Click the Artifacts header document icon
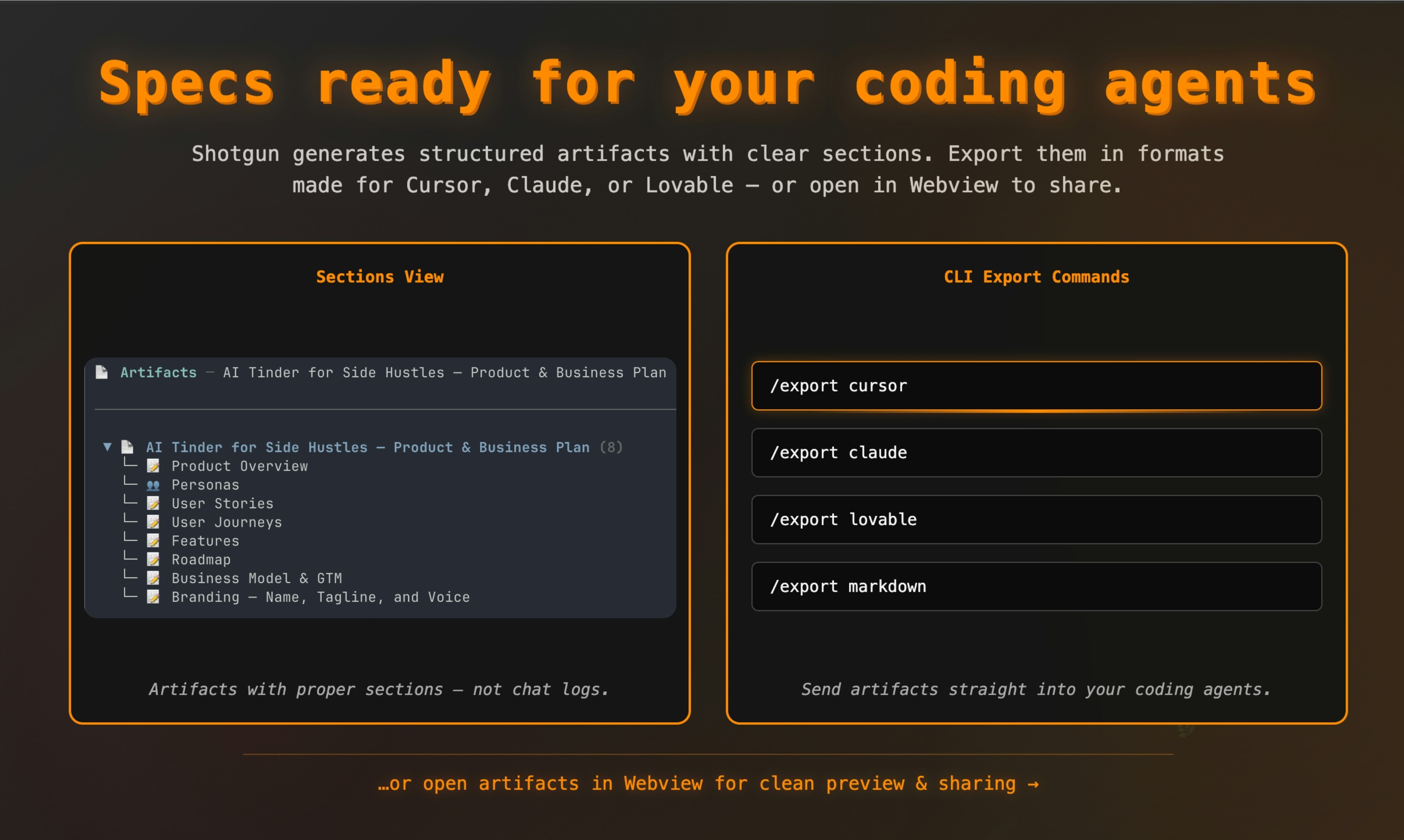Viewport: 1404px width, 840px height. click(x=102, y=372)
